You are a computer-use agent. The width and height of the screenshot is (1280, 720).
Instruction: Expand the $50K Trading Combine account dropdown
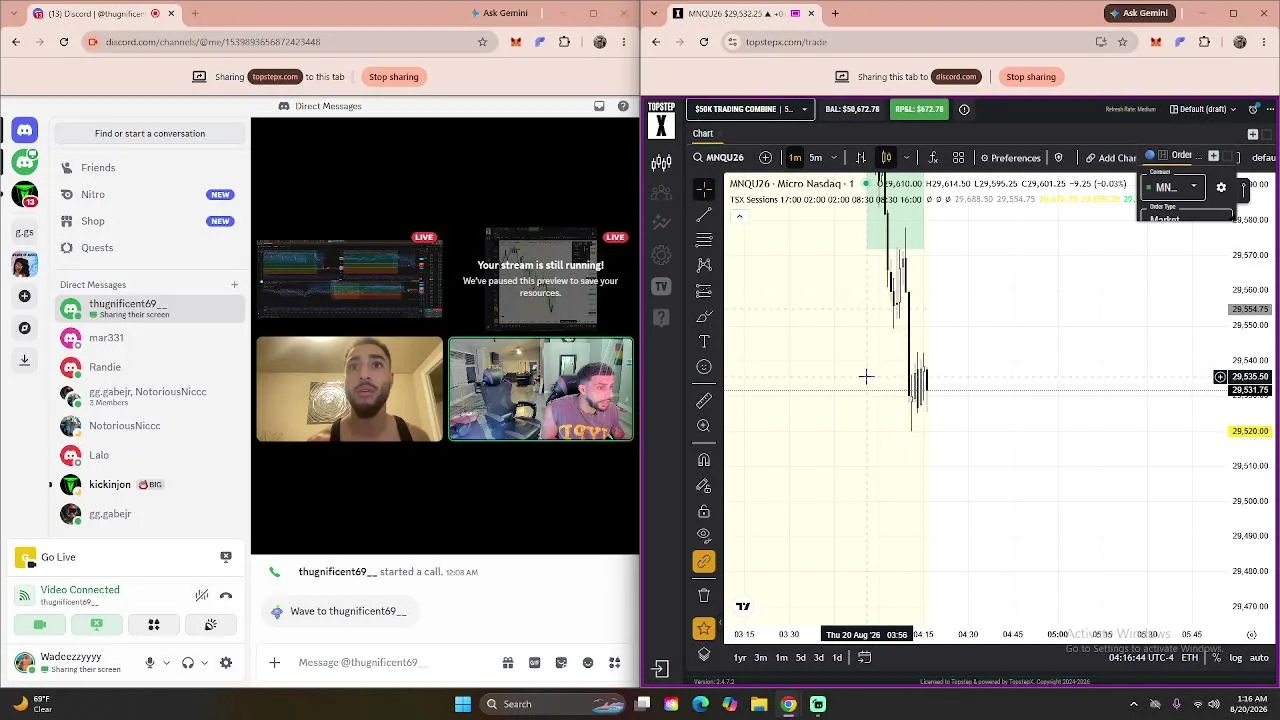[x=751, y=109]
